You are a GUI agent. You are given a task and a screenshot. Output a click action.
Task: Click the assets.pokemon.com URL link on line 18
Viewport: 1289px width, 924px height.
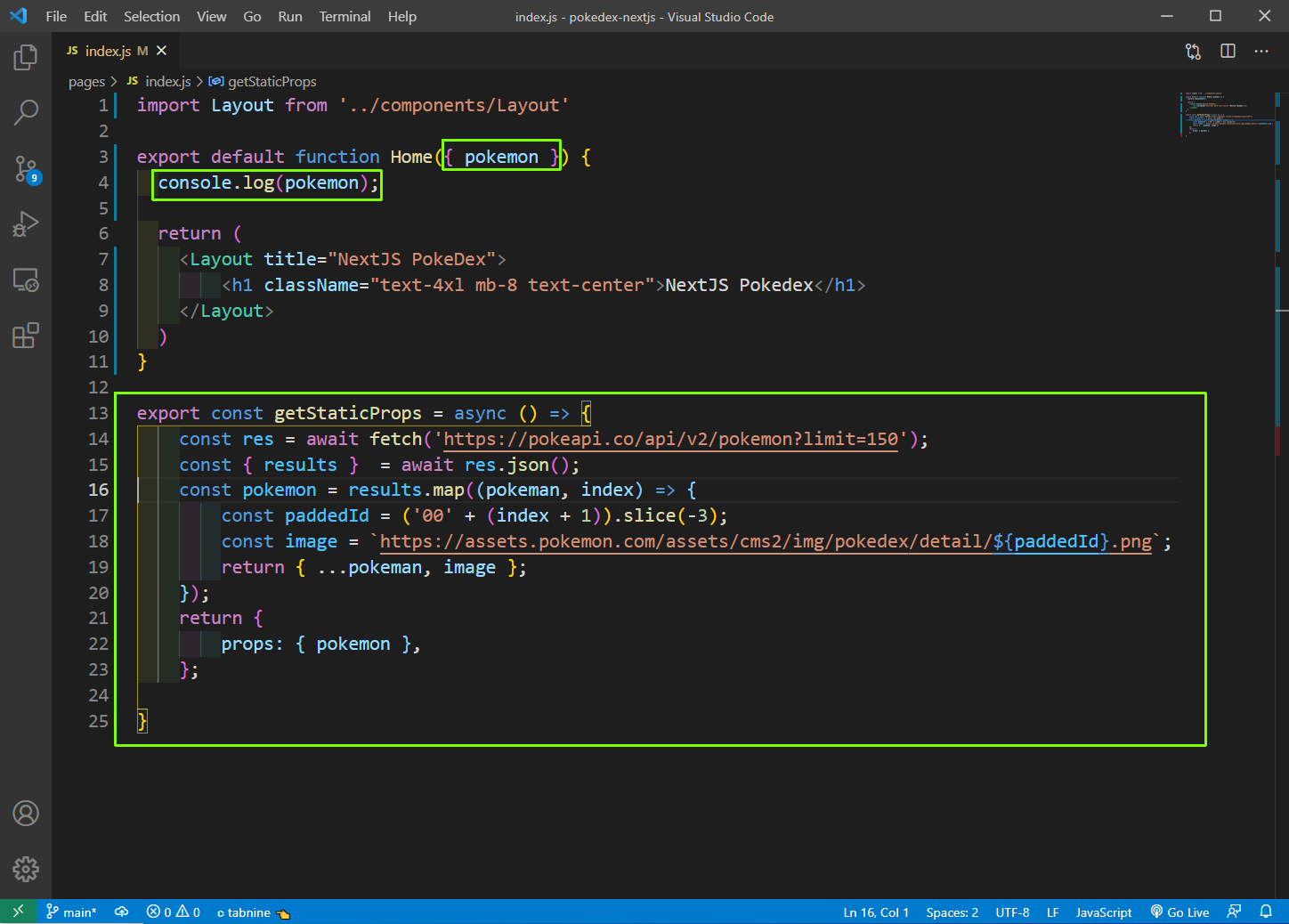click(x=766, y=541)
